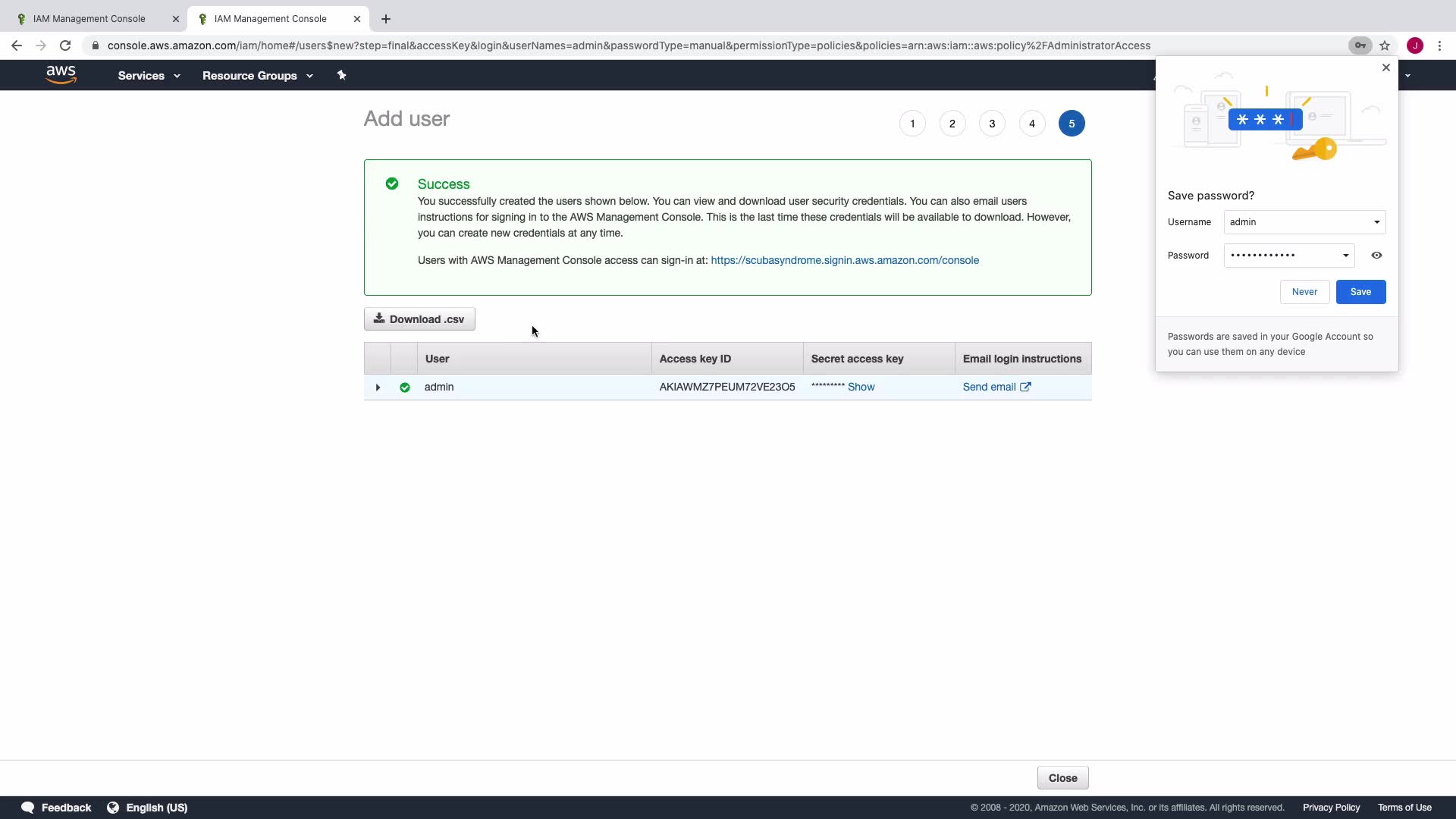Image resolution: width=1456 pixels, height=819 pixels.
Task: Open Chrome three-dot menu
Action: [x=1439, y=45]
